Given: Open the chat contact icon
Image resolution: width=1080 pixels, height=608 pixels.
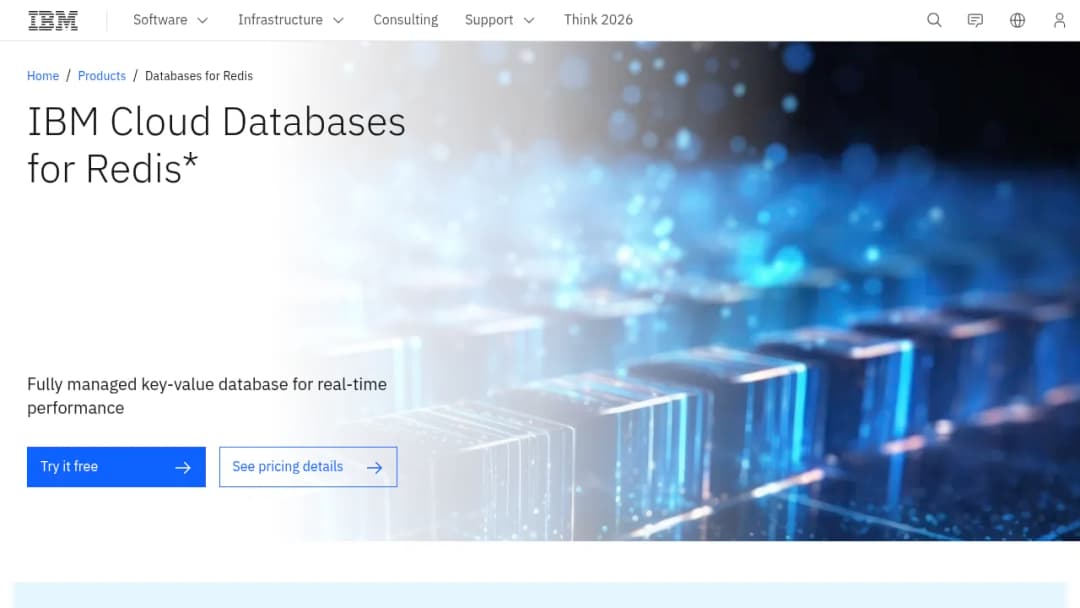Looking at the screenshot, I should tap(975, 20).
